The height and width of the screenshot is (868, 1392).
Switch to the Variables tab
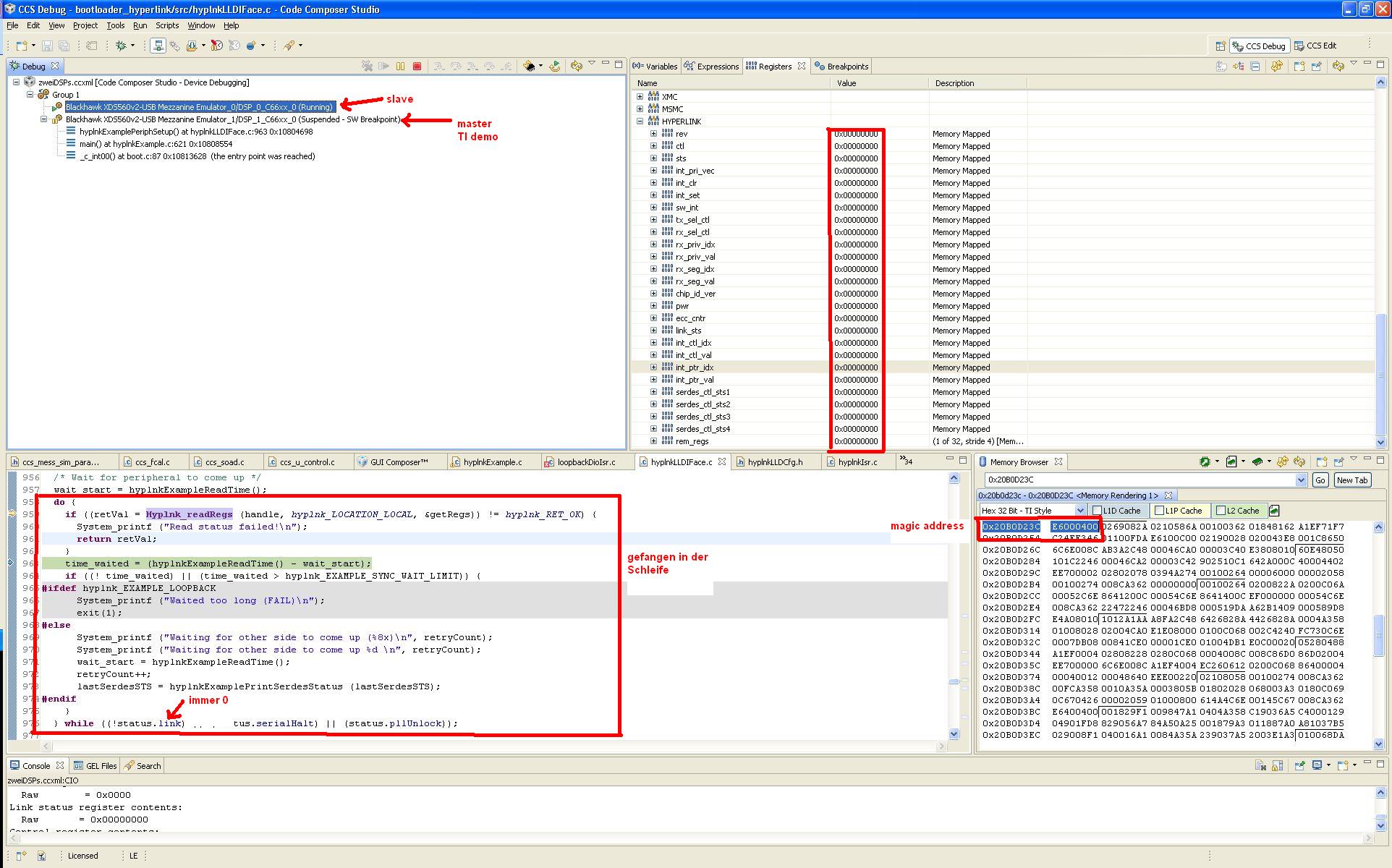point(655,67)
